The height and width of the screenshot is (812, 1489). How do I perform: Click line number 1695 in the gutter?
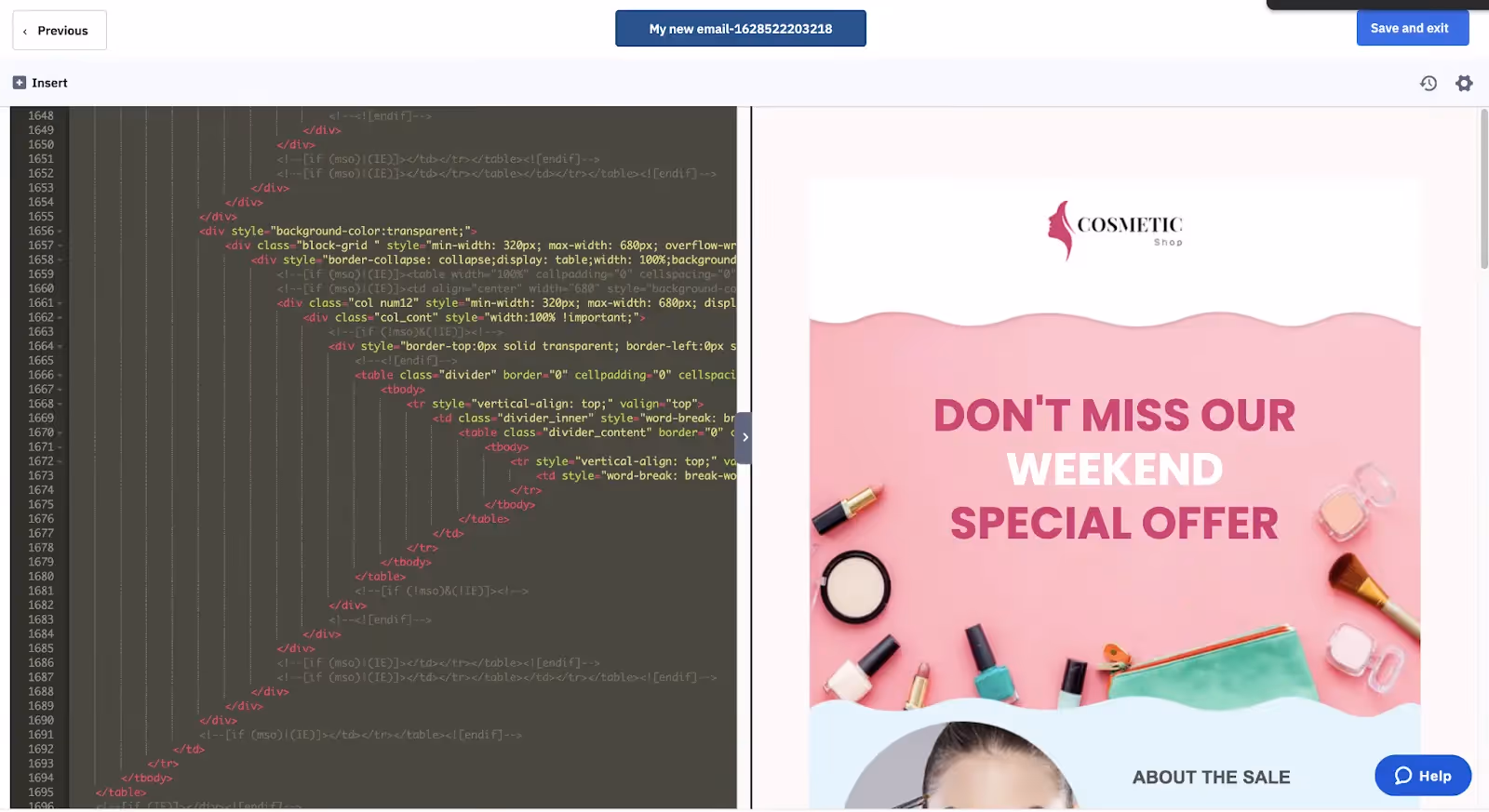pyautogui.click(x=40, y=792)
